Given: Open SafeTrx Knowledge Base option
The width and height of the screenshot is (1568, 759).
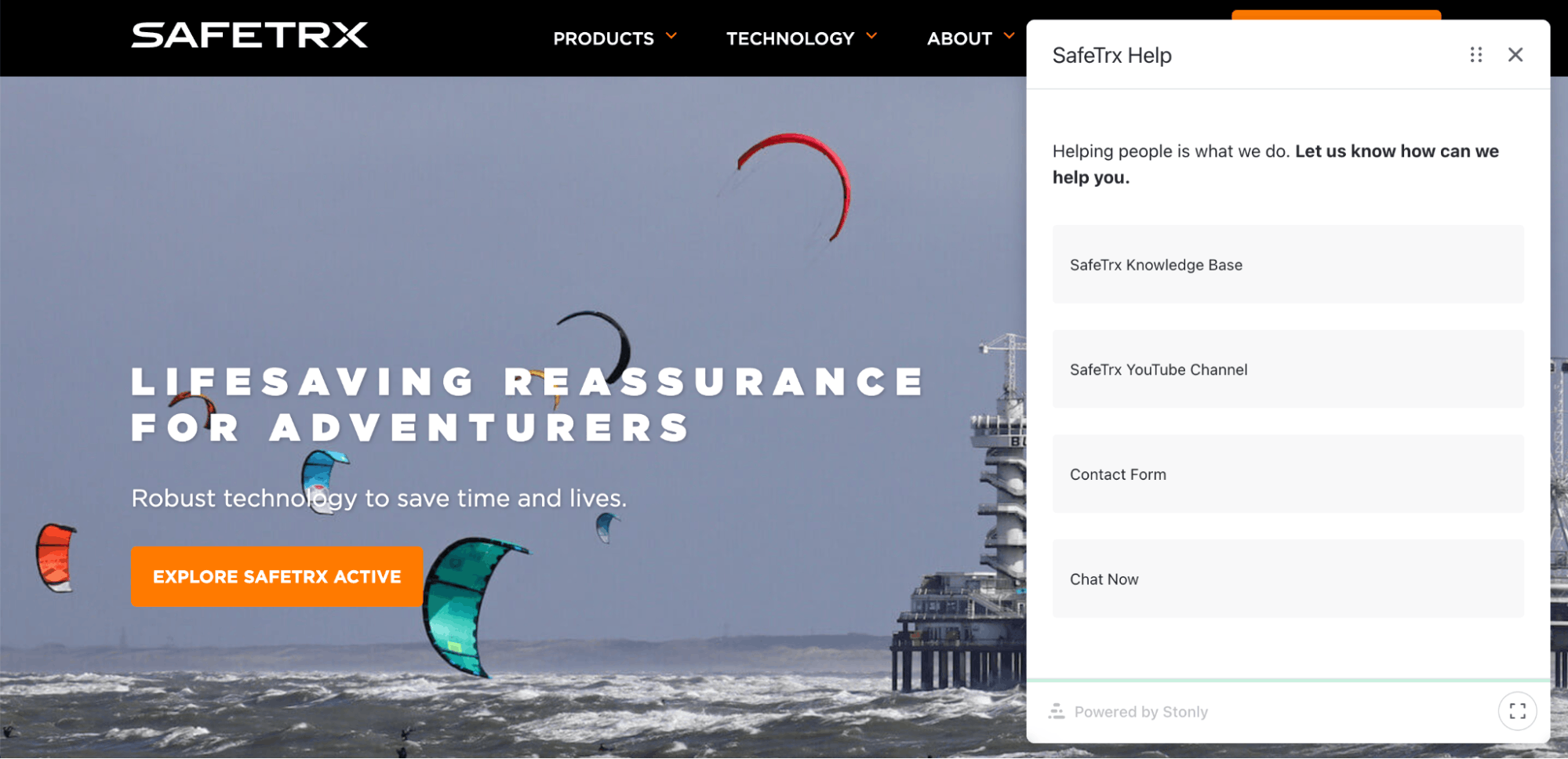Looking at the screenshot, I should (x=1288, y=264).
